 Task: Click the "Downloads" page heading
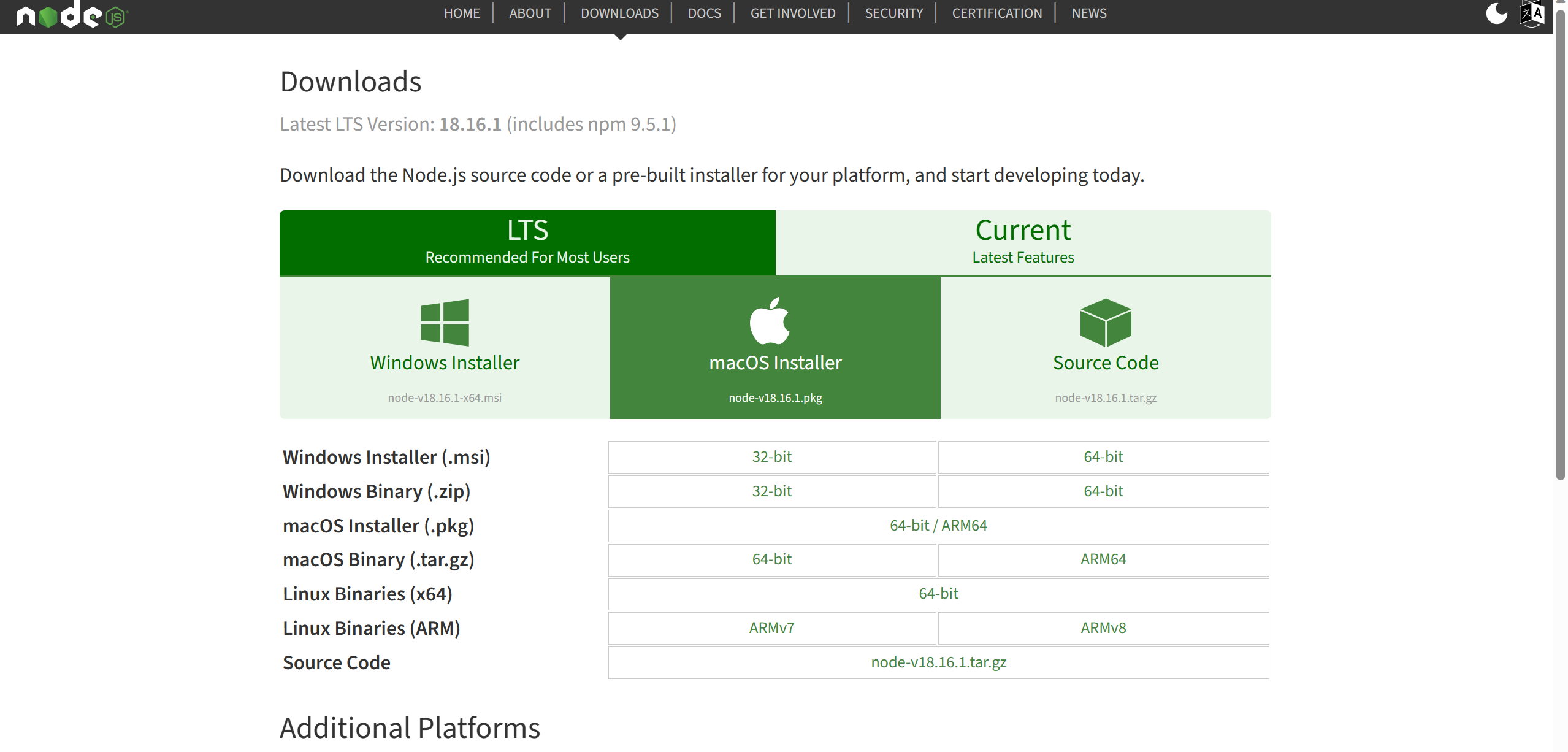click(351, 82)
